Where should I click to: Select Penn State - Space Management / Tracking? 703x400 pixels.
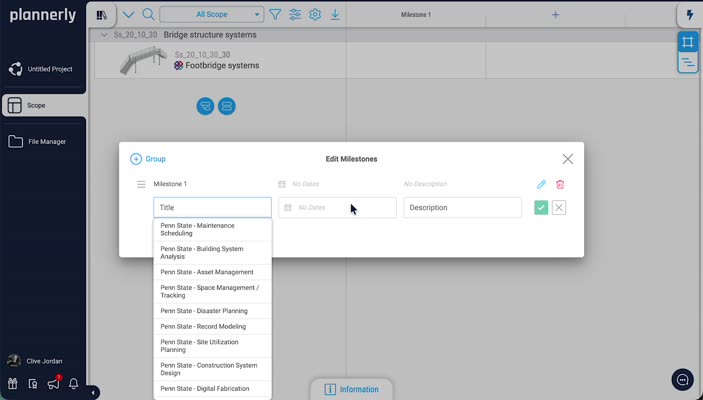tap(213, 291)
